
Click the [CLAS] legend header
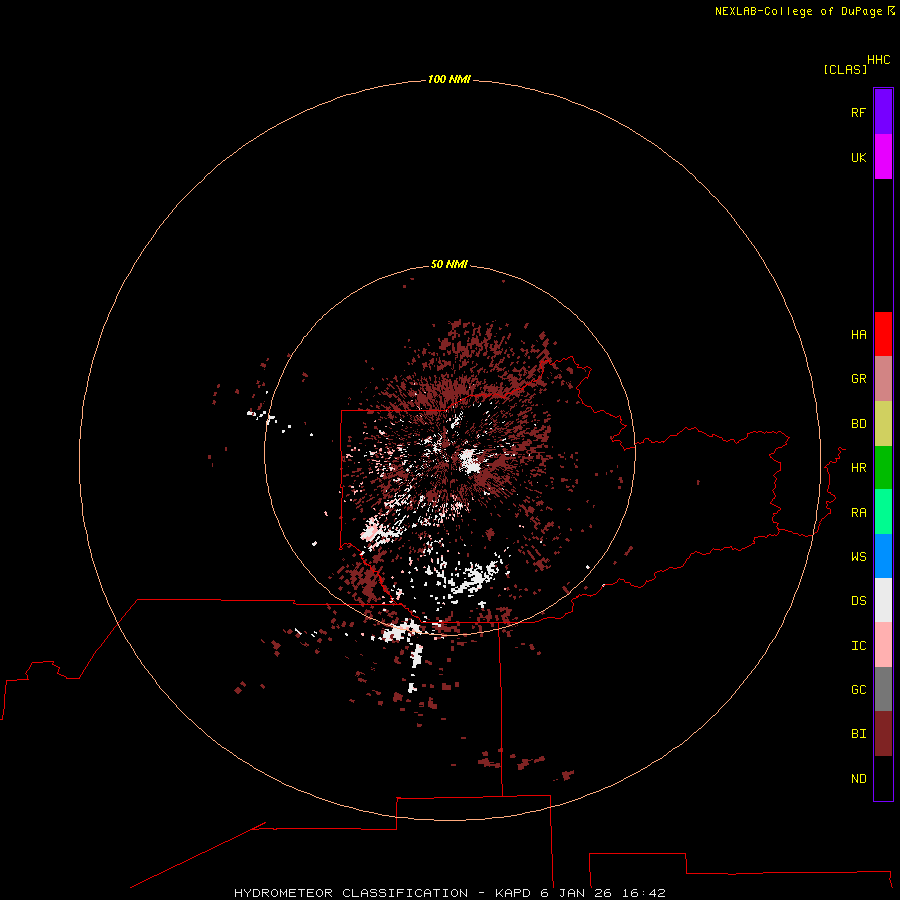[845, 69]
